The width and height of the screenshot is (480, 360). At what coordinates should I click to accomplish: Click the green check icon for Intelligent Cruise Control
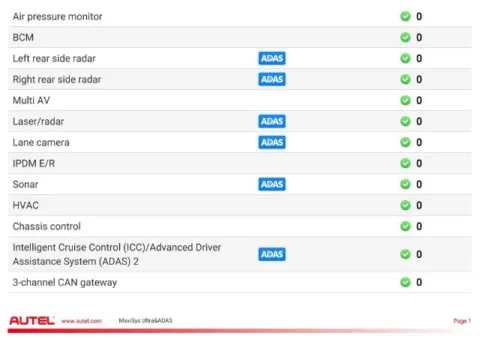coord(405,254)
